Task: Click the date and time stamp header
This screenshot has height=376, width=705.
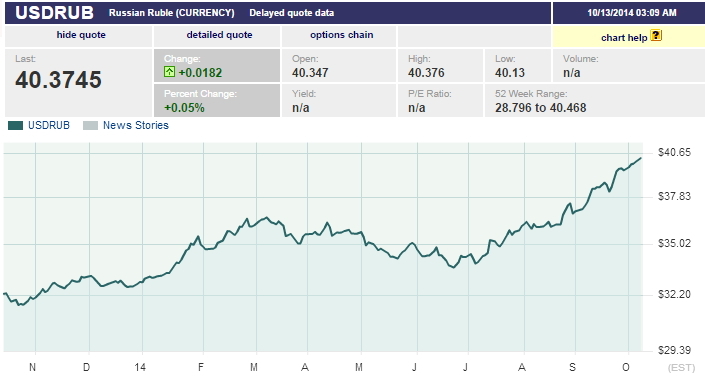Action: pos(632,13)
